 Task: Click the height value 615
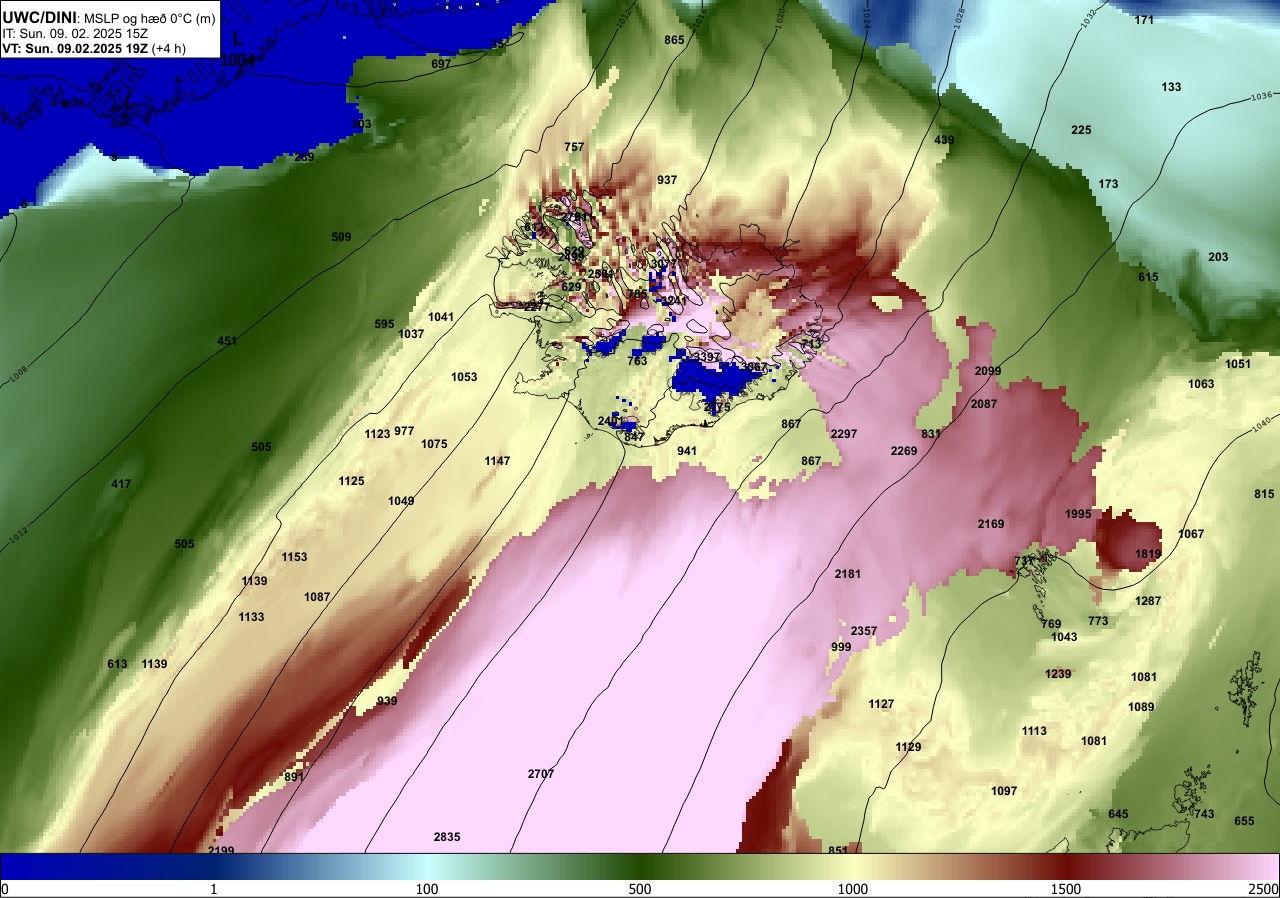[1148, 277]
